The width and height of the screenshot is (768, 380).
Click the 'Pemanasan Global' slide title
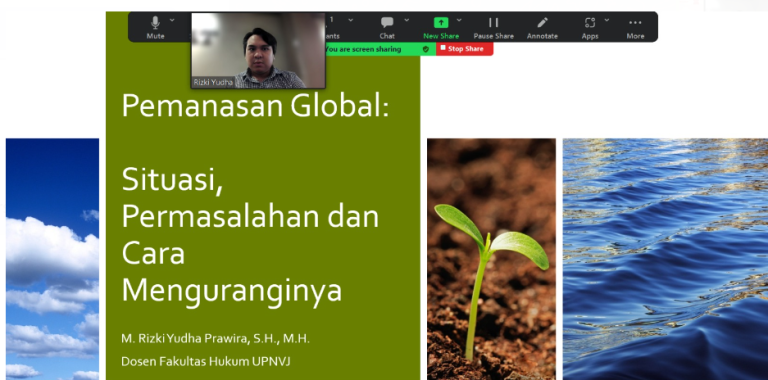[255, 106]
